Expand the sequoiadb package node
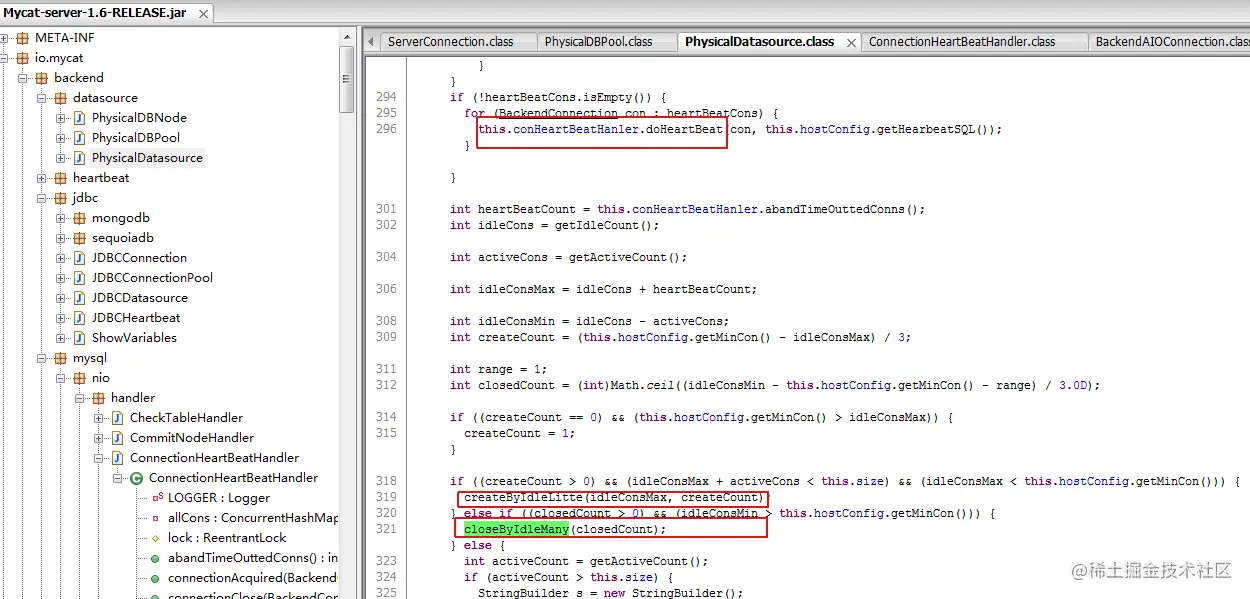The image size is (1250, 599). tap(61, 238)
